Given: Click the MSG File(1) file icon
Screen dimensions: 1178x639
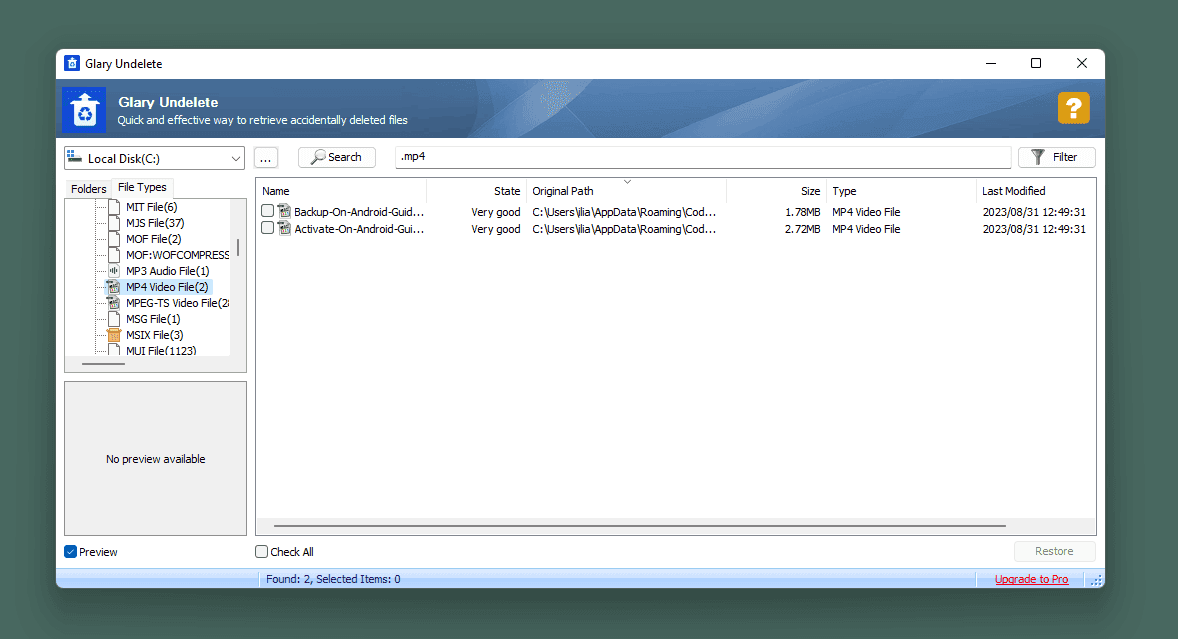Looking at the screenshot, I should tap(114, 319).
